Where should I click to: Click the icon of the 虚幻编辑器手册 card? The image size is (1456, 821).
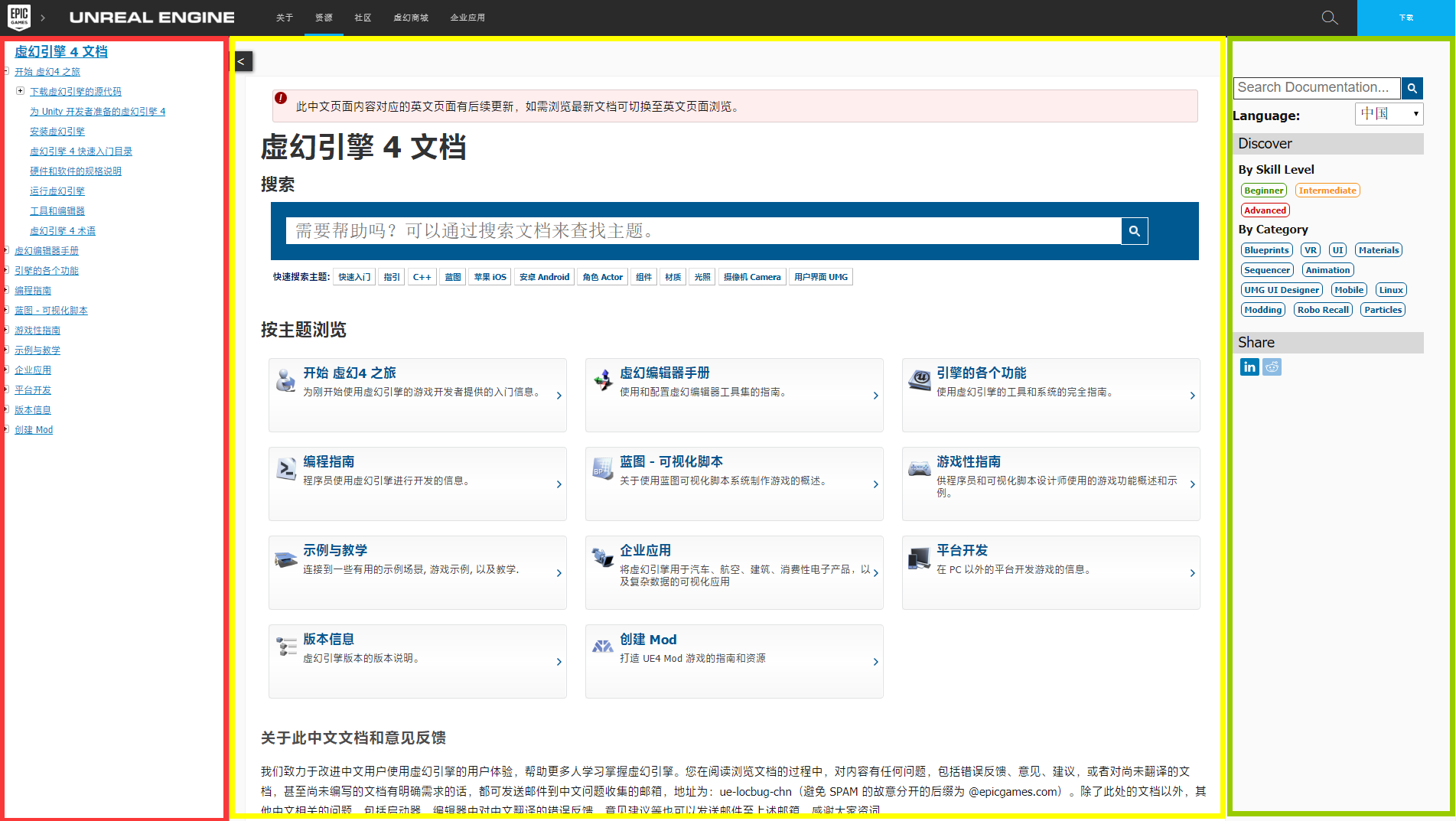coord(603,380)
